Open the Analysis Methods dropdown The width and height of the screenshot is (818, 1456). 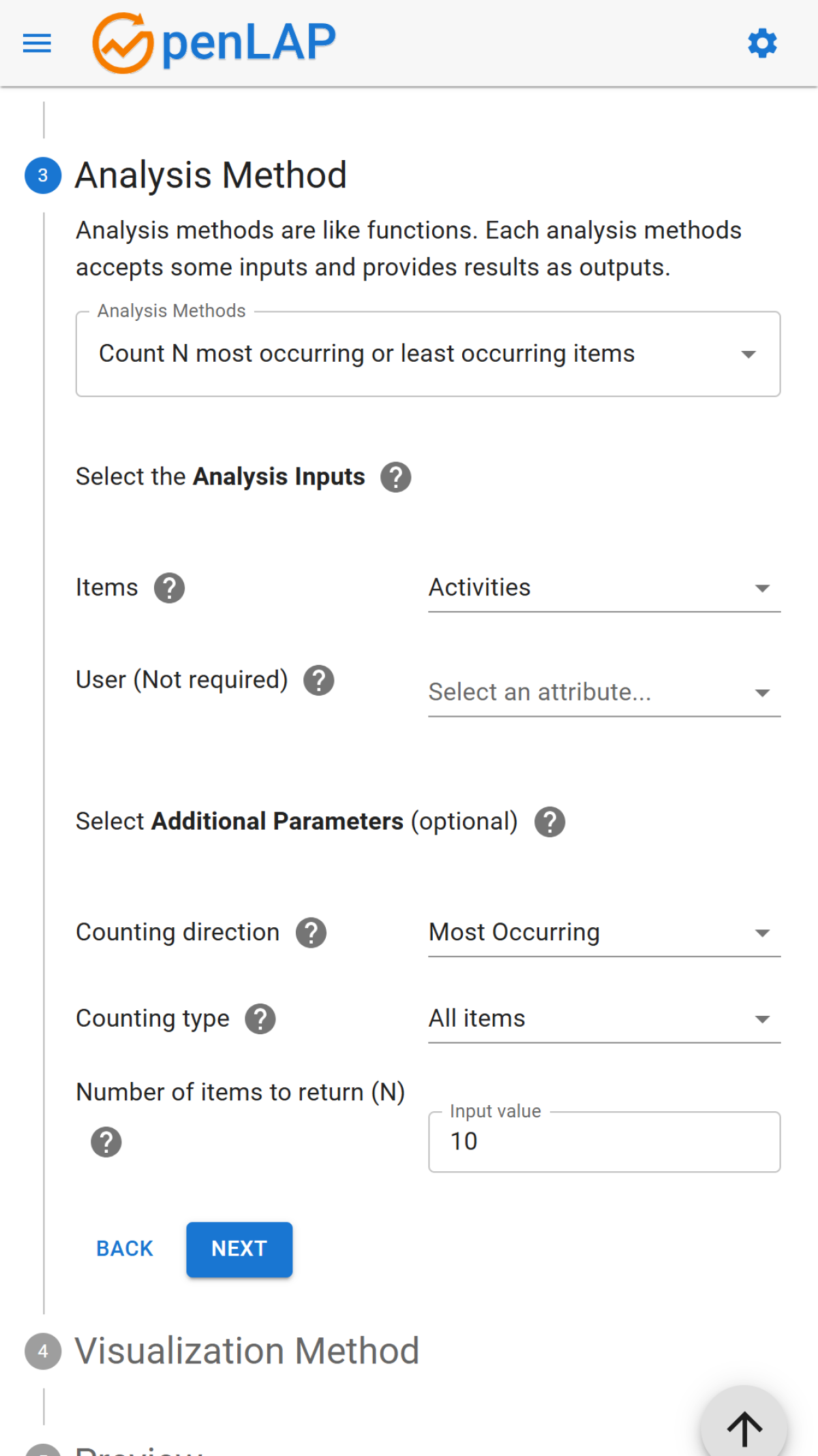pos(427,354)
